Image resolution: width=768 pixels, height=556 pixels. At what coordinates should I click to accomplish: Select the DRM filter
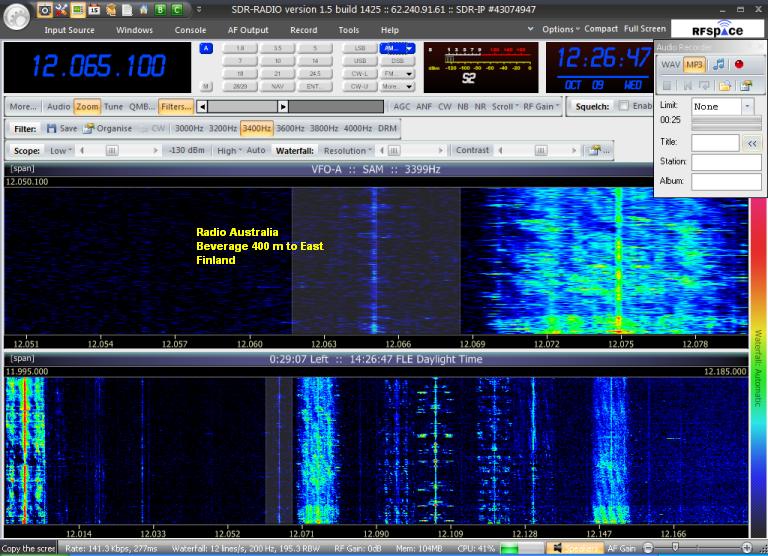point(387,128)
